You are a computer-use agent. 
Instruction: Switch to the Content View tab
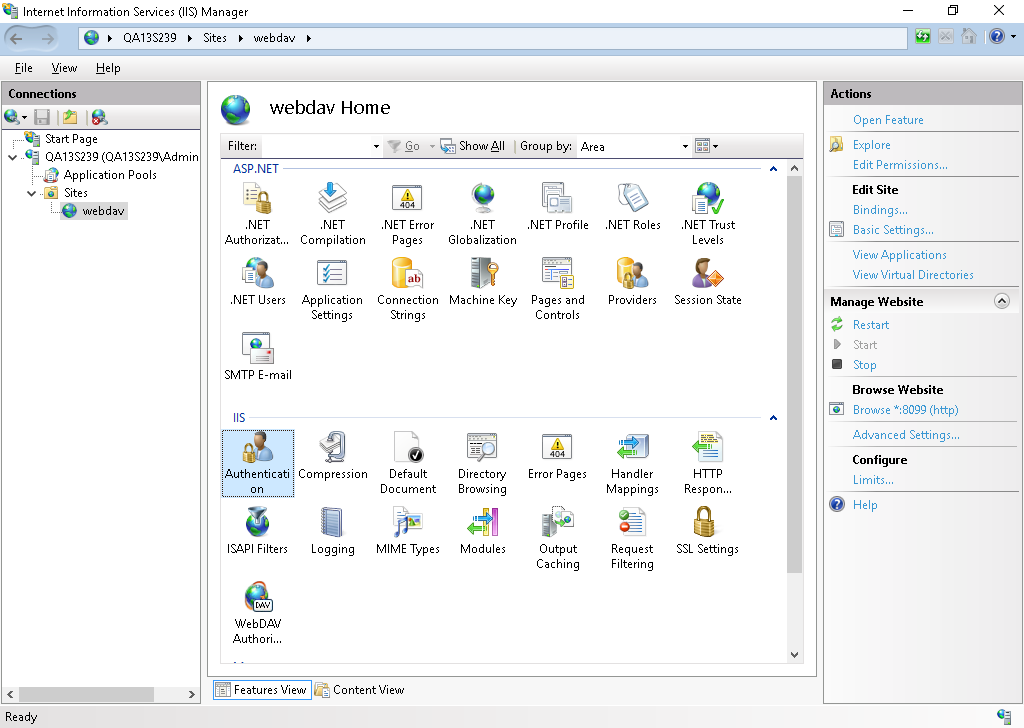[359, 690]
